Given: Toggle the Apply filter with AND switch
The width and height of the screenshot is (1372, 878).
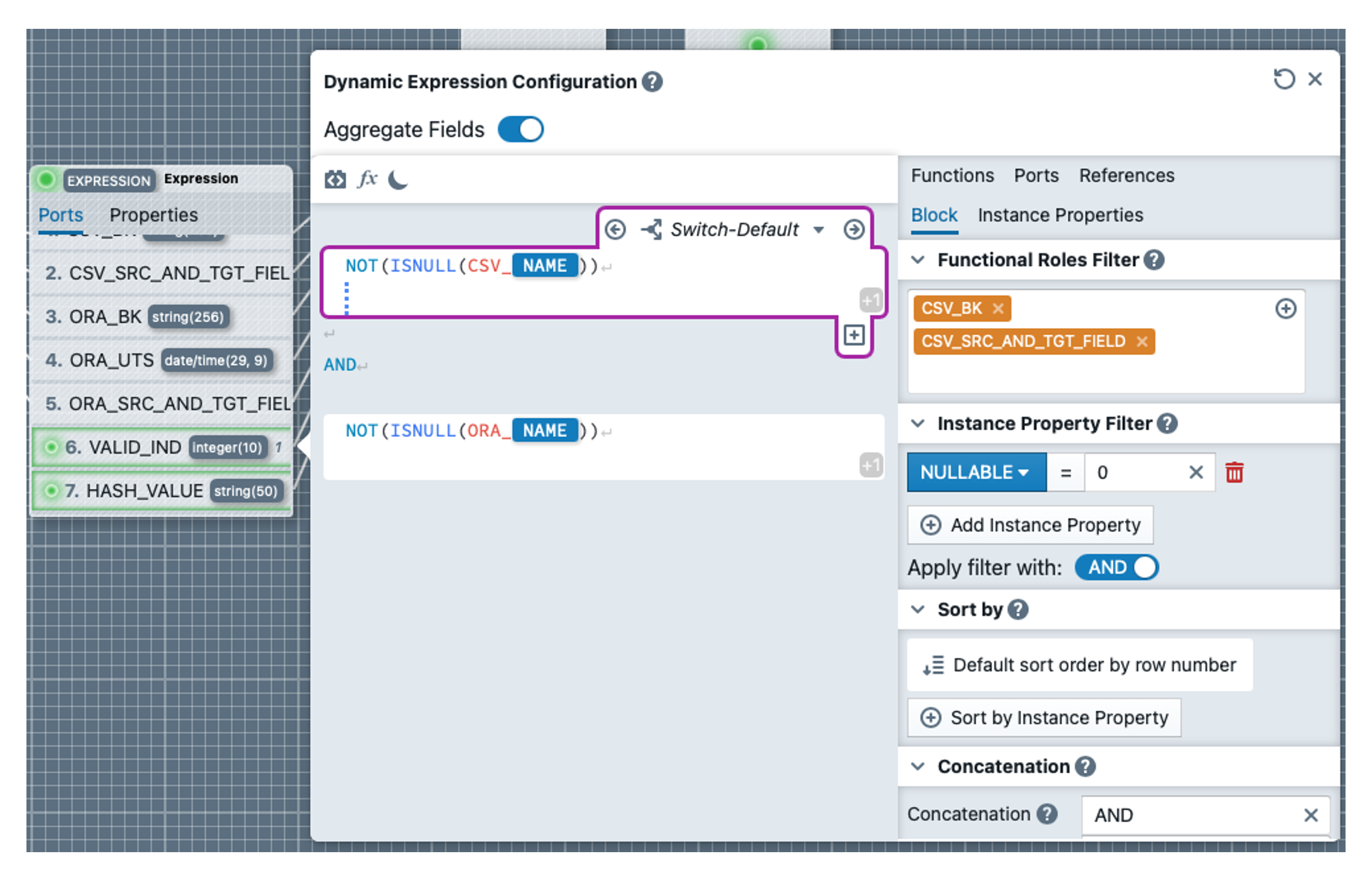Looking at the screenshot, I should pyautogui.click(x=1116, y=567).
